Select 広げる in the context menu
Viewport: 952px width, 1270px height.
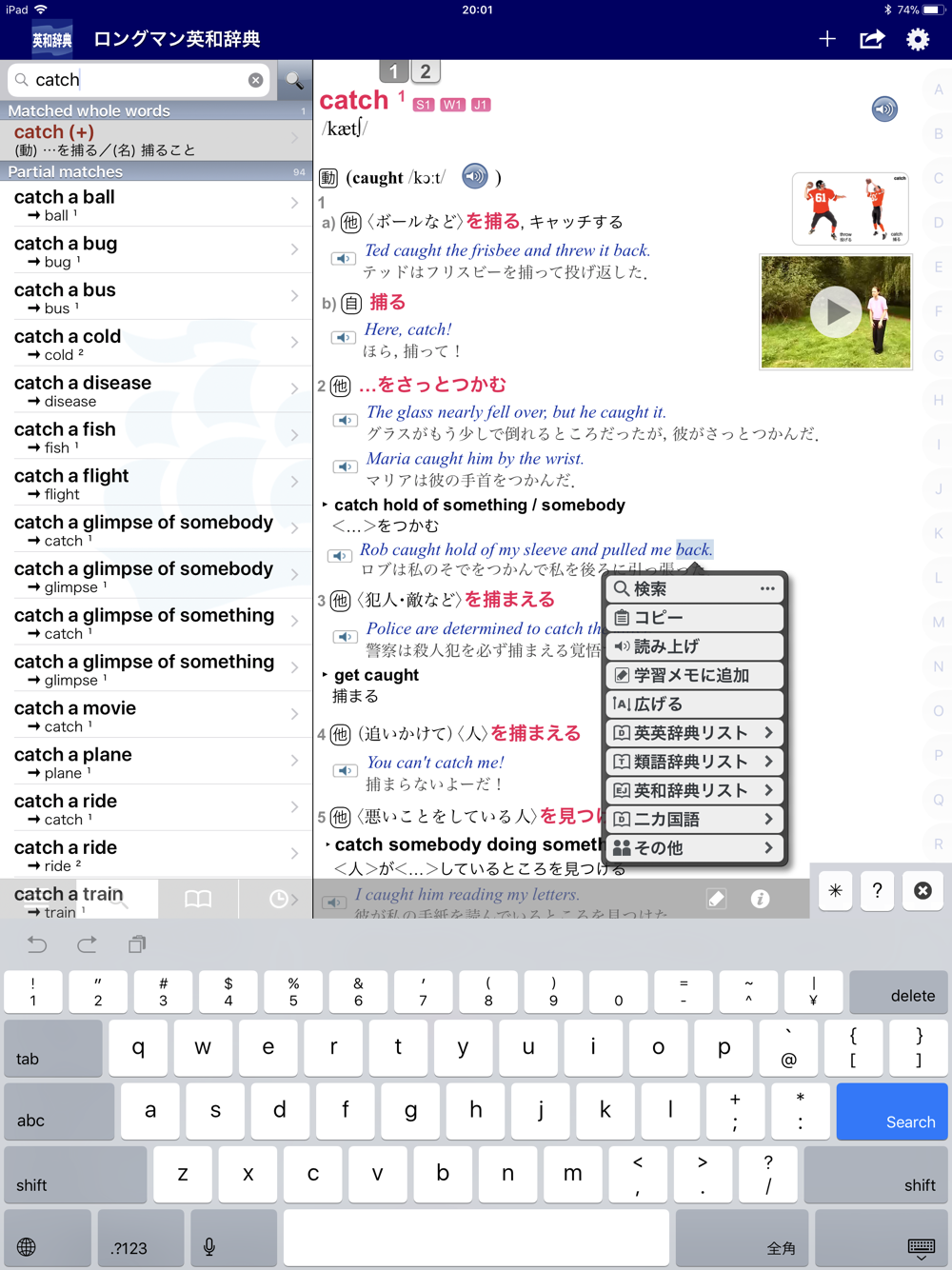(695, 704)
